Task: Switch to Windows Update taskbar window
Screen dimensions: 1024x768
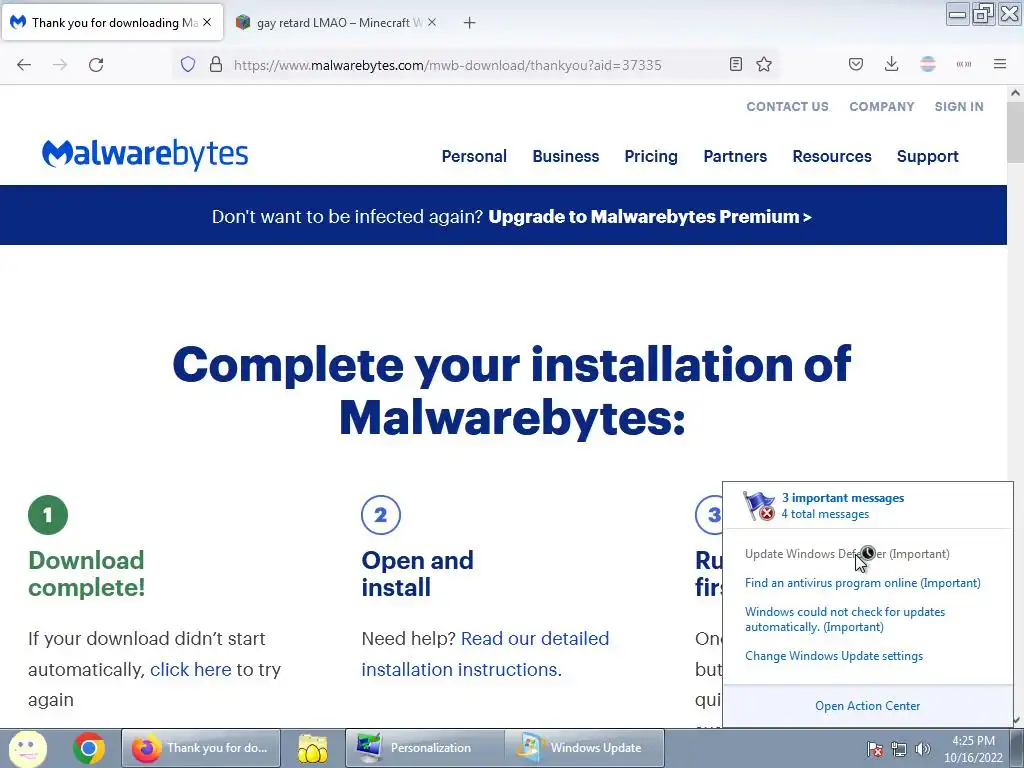Action: click(x=584, y=748)
